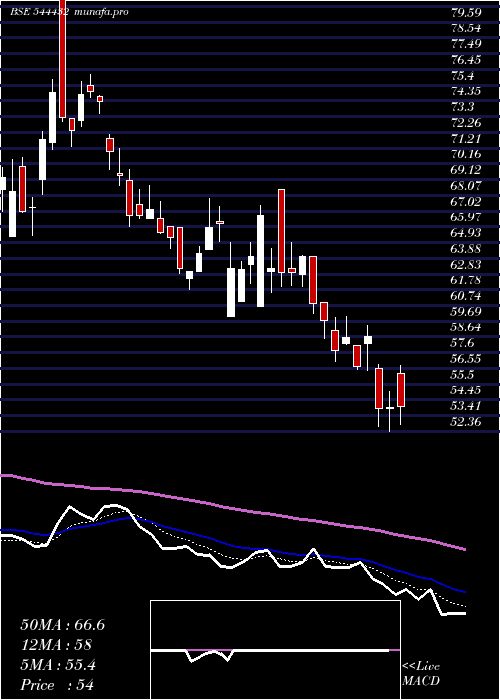This screenshot has width=500, height=700.
Task: Click the <<Live MACD label
Action: click(x=421, y=674)
